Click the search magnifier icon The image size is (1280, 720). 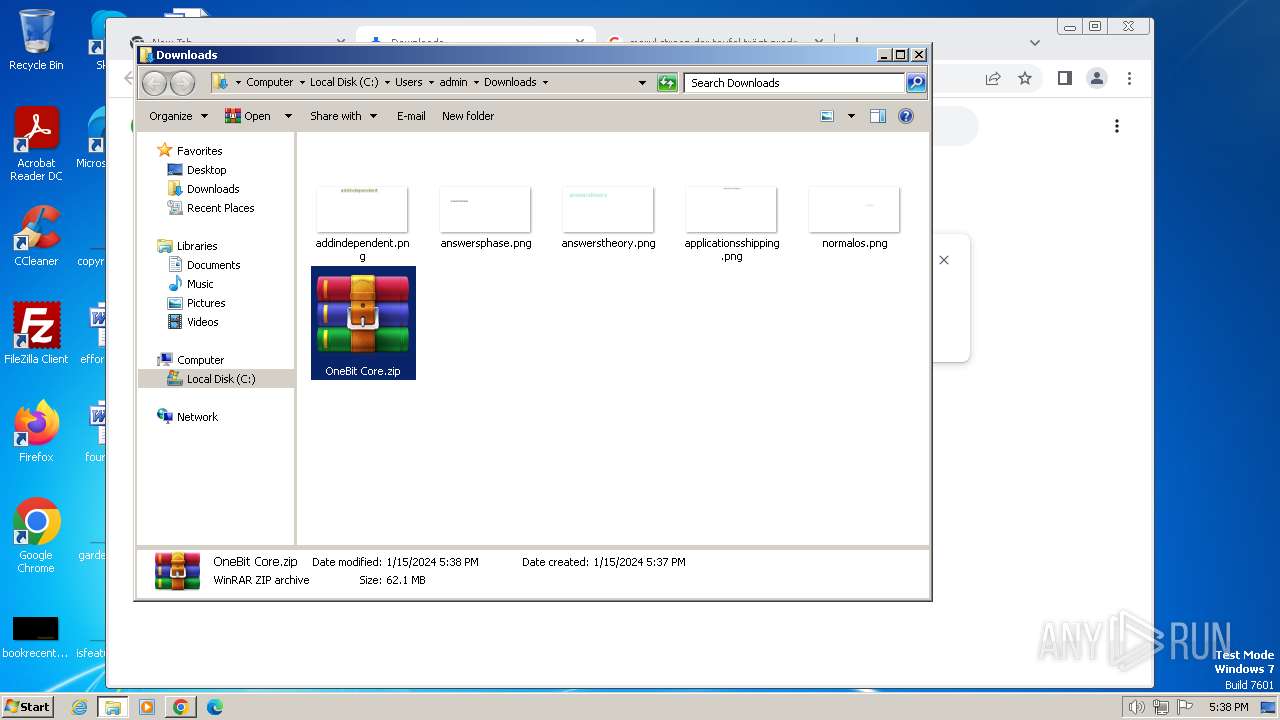click(x=916, y=83)
